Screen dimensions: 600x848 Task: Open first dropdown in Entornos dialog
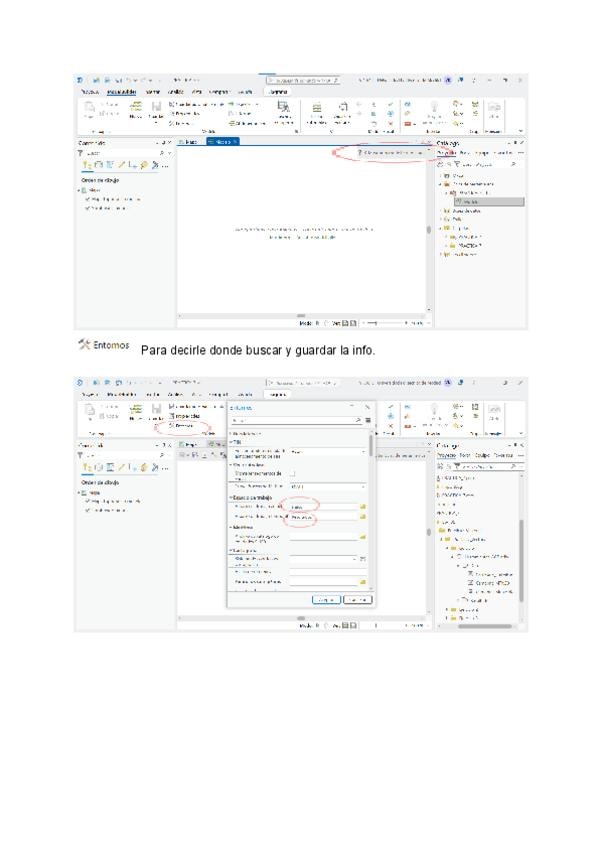point(328,452)
